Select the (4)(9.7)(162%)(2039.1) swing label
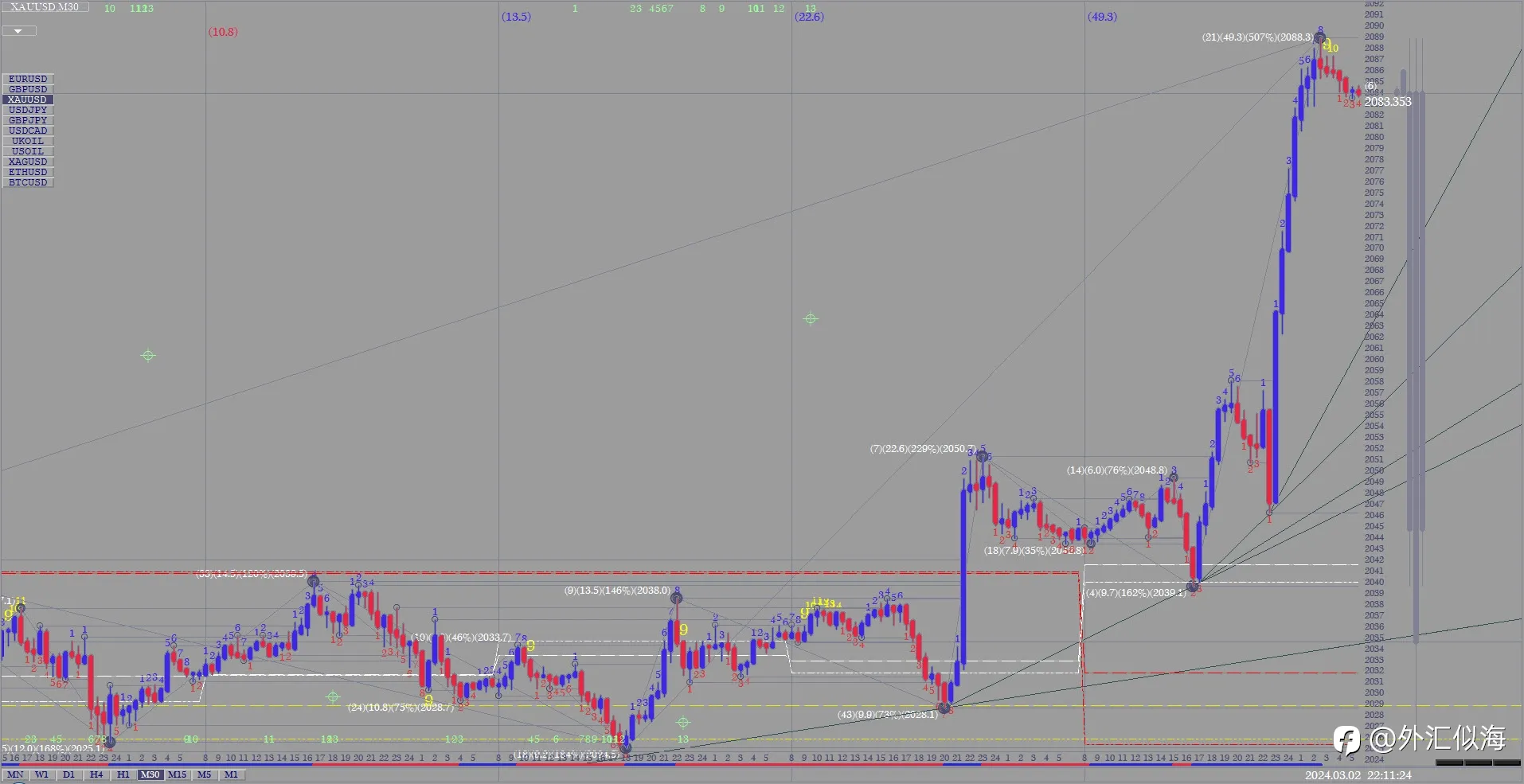Image resolution: width=1524 pixels, height=784 pixels. pyautogui.click(x=1136, y=593)
